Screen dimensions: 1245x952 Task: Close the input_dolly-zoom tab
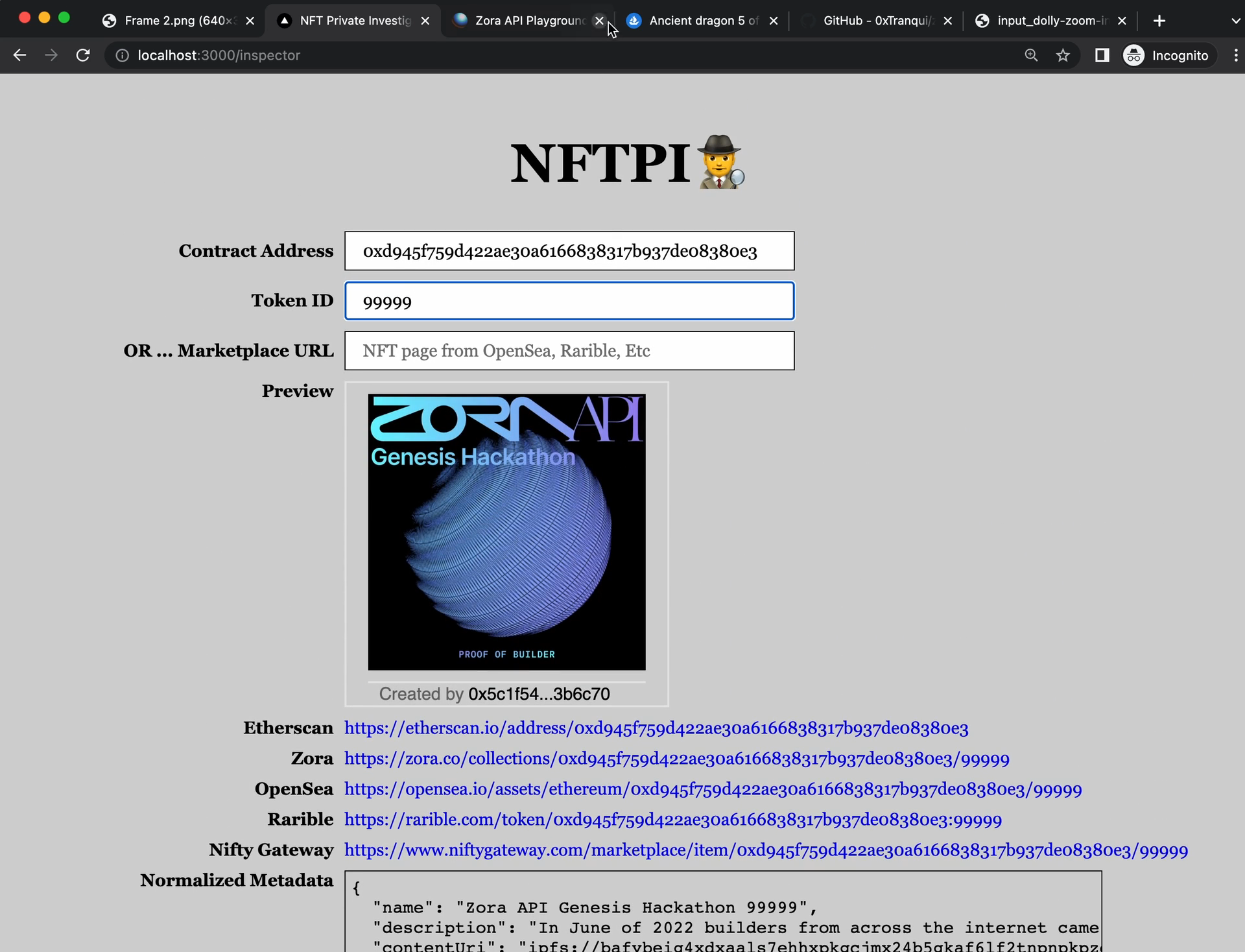[x=1122, y=21]
